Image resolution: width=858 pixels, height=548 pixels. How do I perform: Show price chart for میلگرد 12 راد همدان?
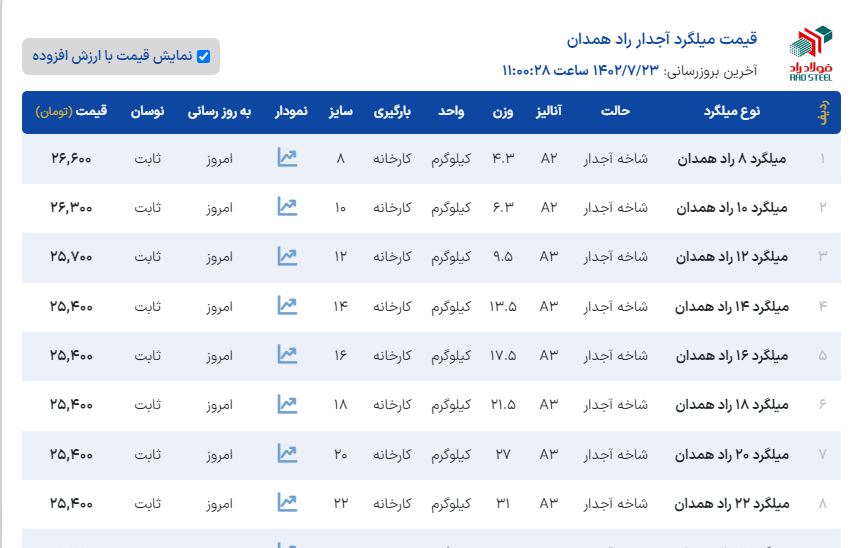coord(287,257)
